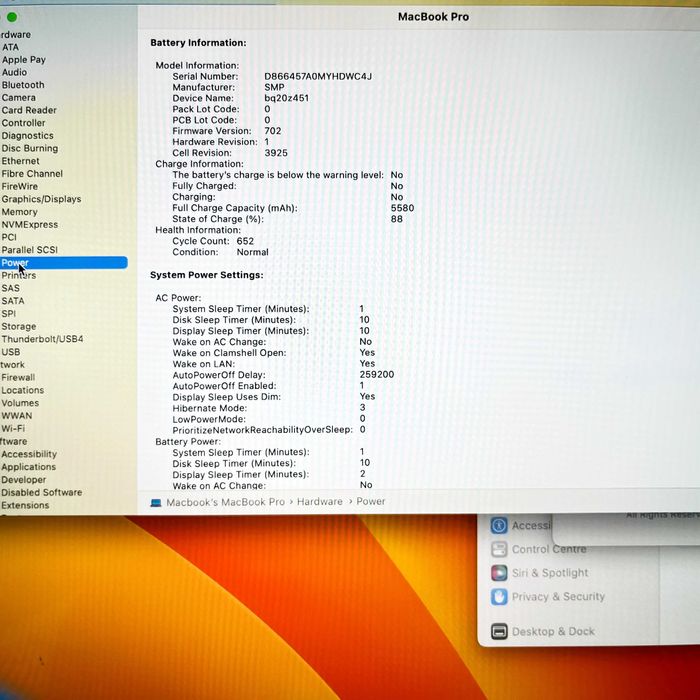
Task: Select Firewall under Network
Action: tap(18, 378)
